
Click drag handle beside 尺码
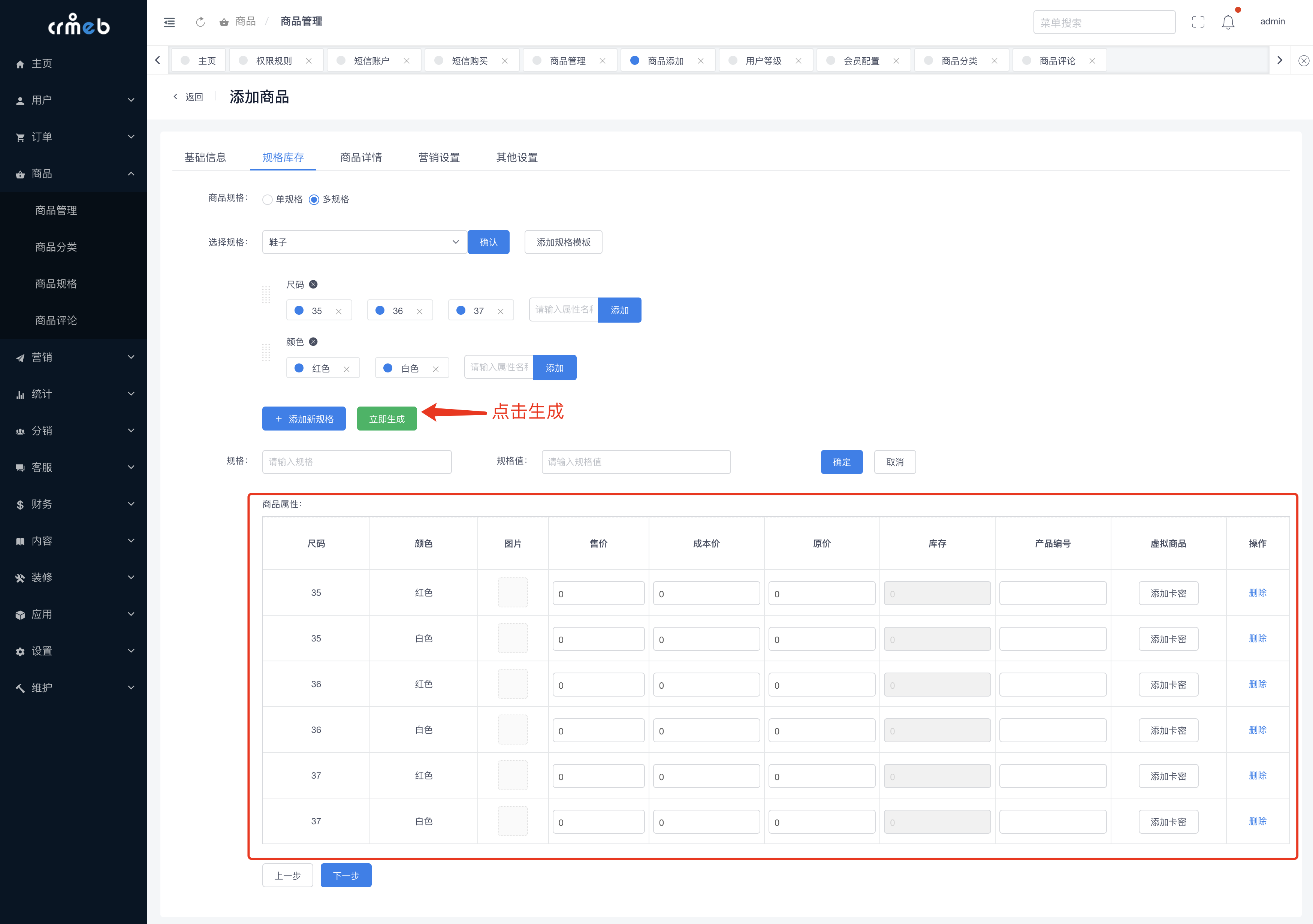coord(266,295)
